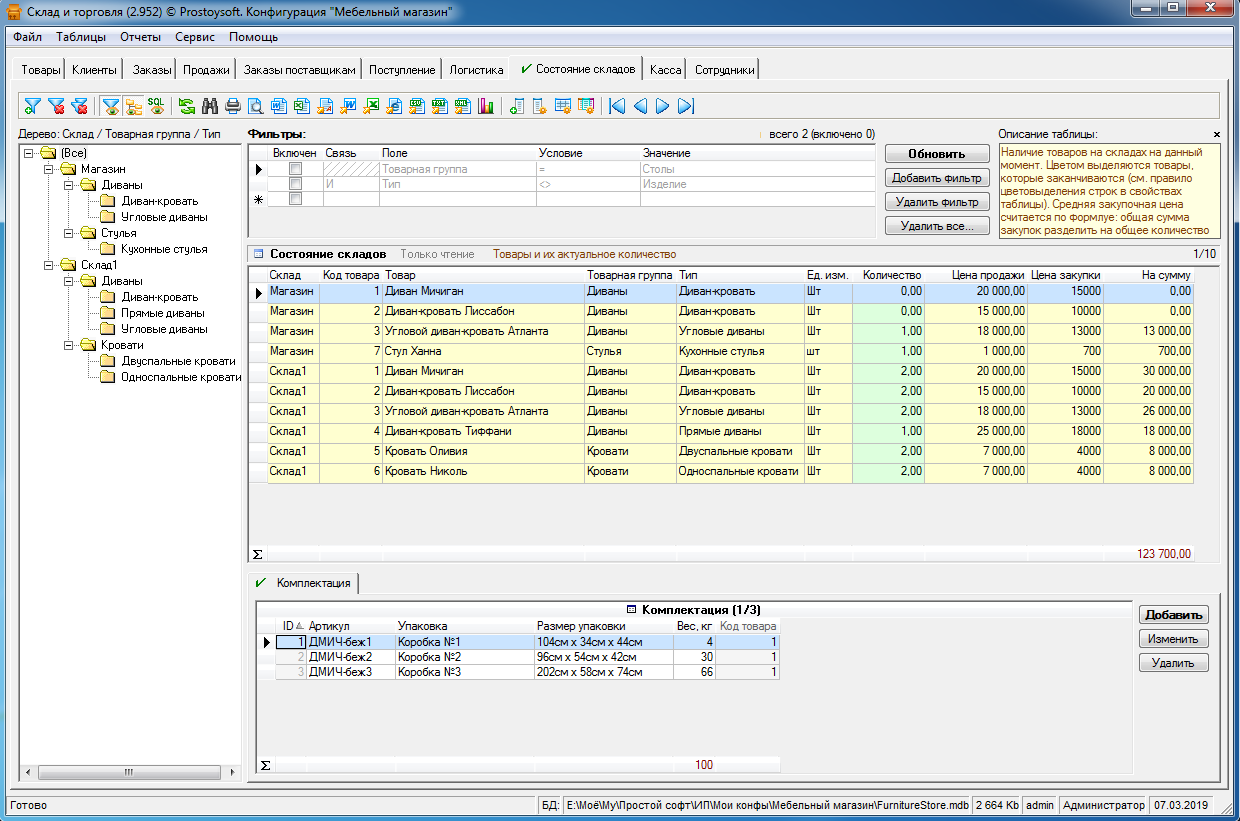Switch to the Логистика tab
The width and height of the screenshot is (1240, 821).
476,70
